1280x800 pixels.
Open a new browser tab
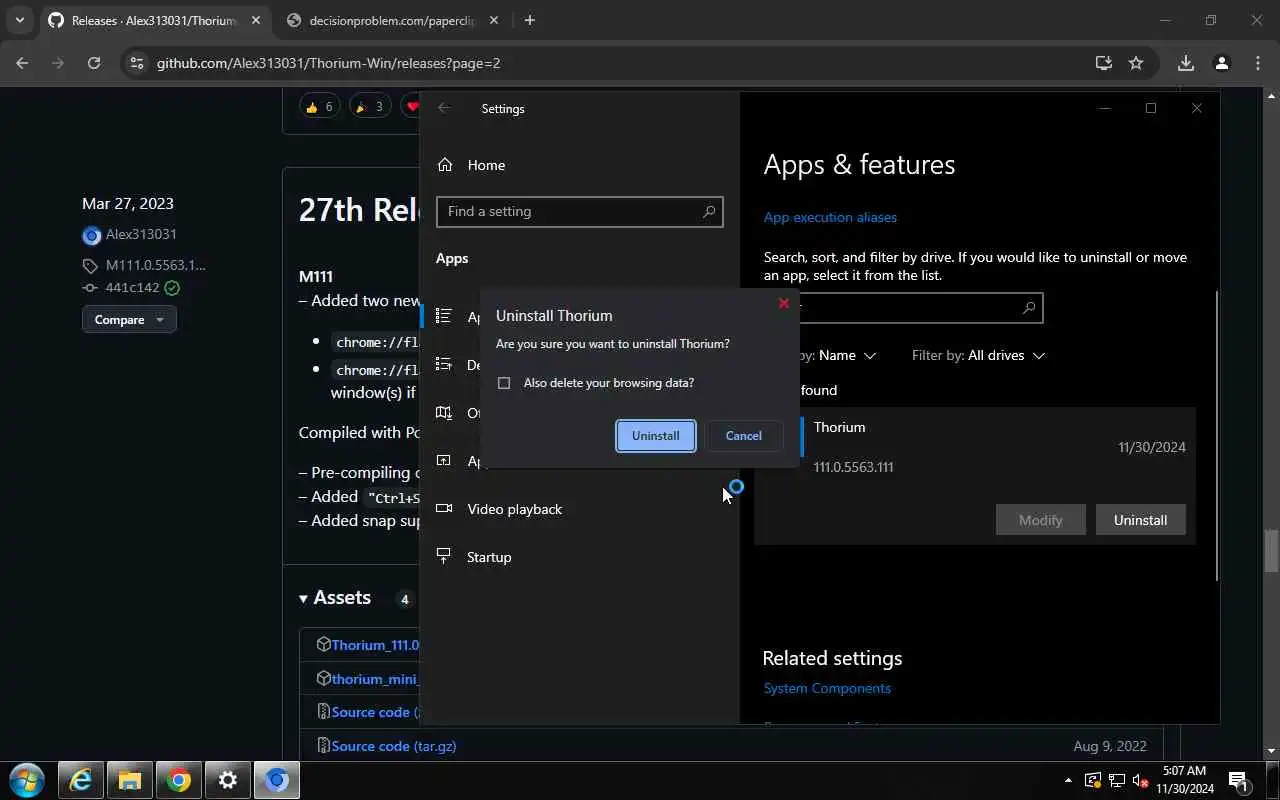530,20
